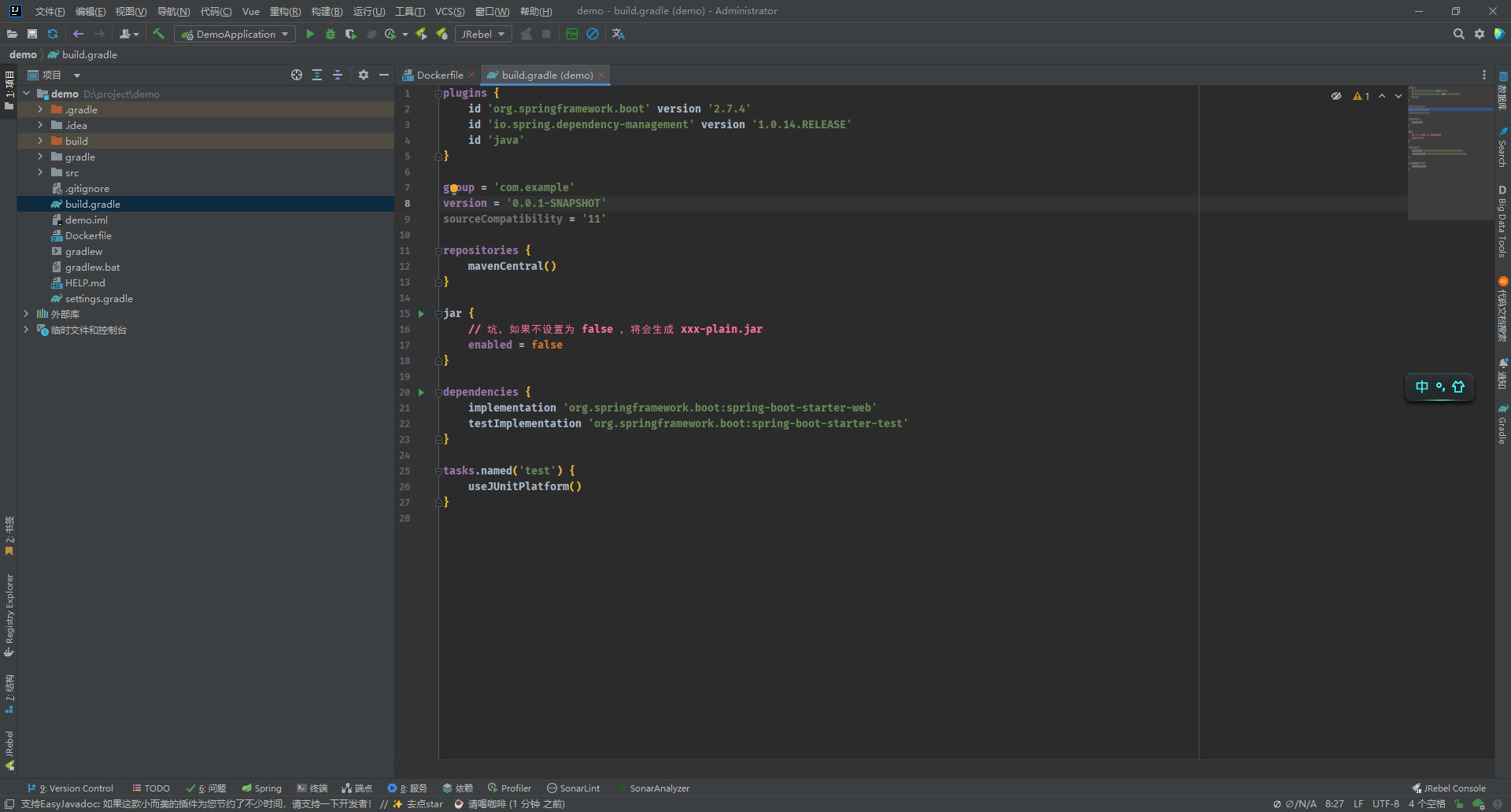Open the SonarLint tool window
Screen dimensions: 1511x812
point(574,788)
